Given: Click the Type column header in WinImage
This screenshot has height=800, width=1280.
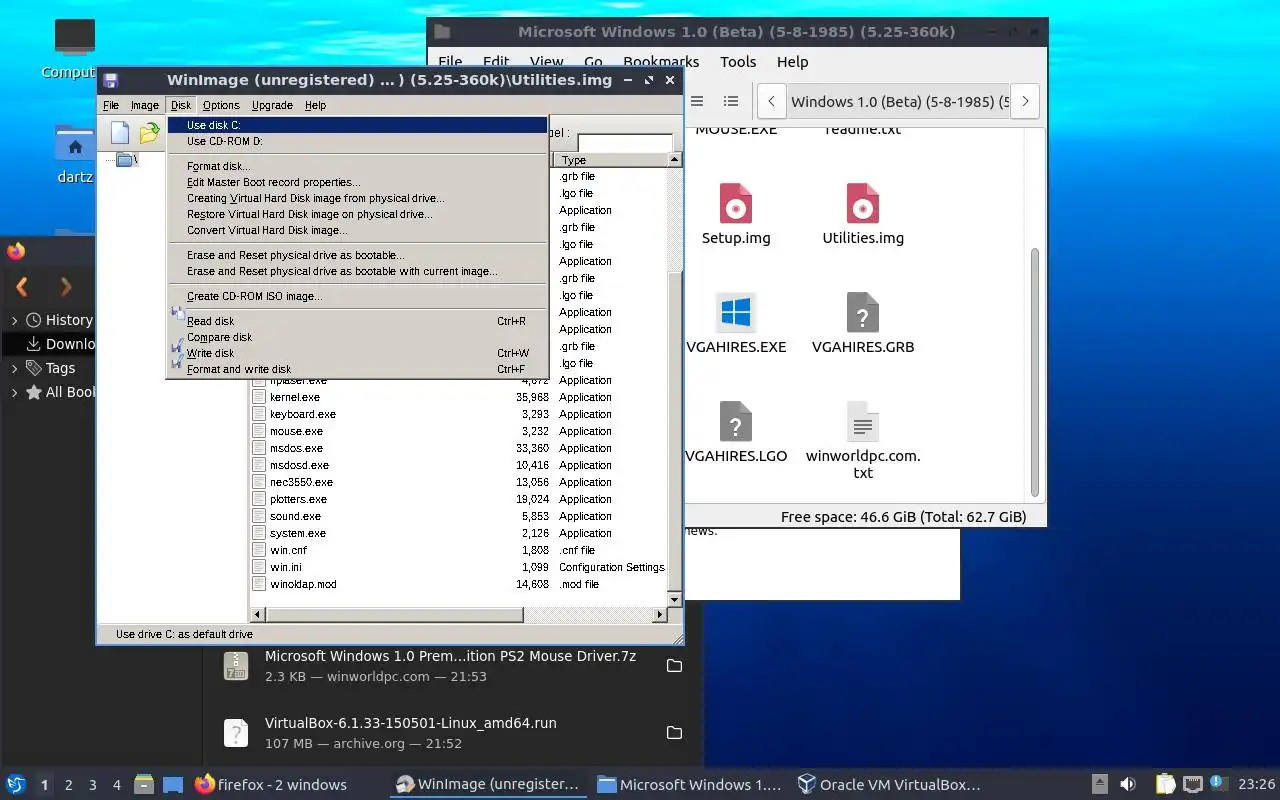Looking at the screenshot, I should pyautogui.click(x=609, y=160).
